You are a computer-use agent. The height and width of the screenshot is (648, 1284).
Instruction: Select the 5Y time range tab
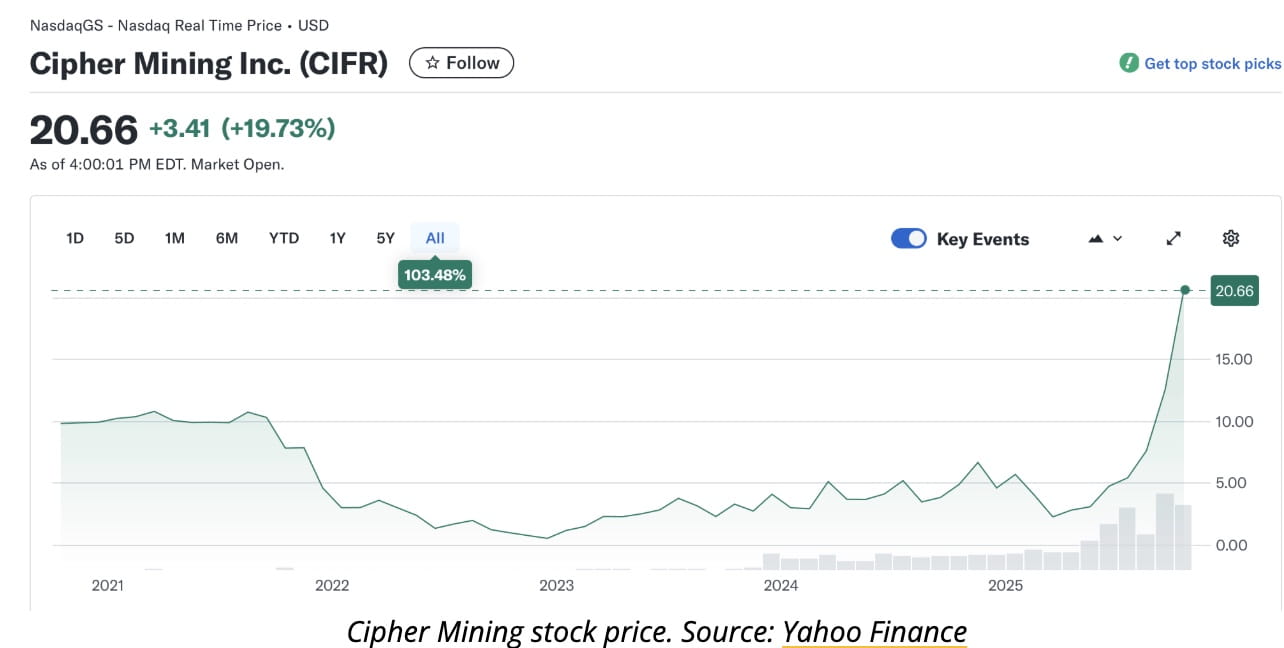point(384,238)
